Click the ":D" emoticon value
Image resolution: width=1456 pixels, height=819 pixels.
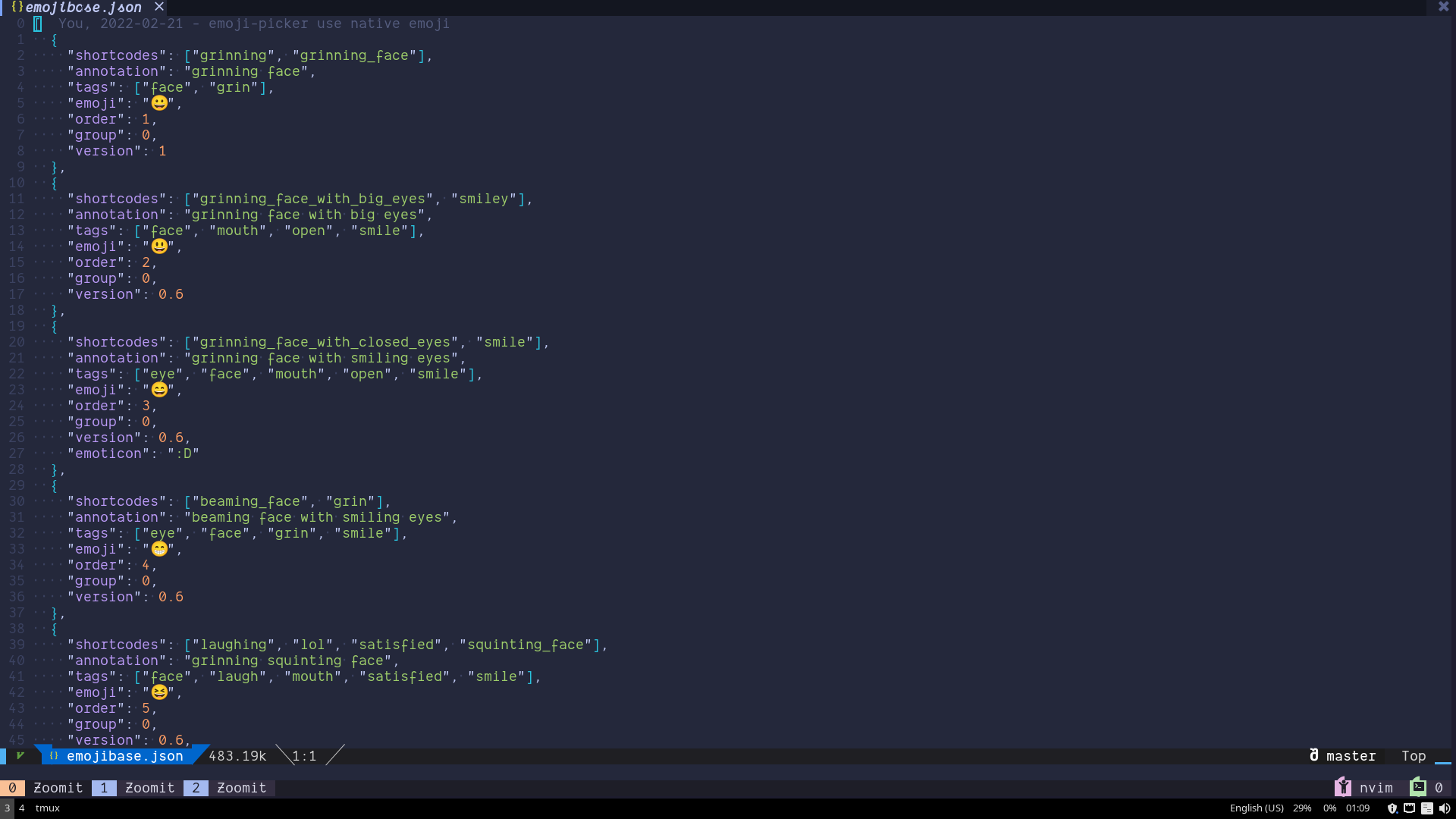(x=184, y=453)
